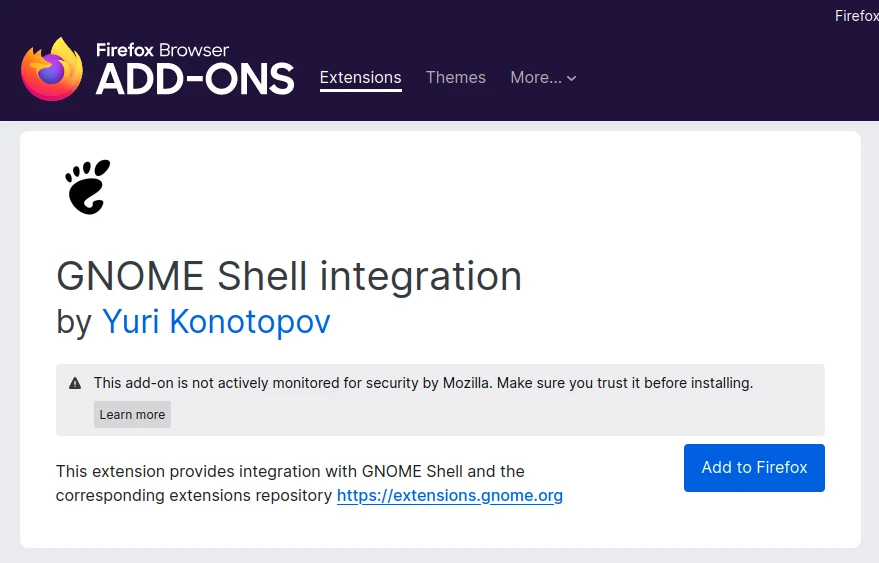Image resolution: width=879 pixels, height=563 pixels.
Task: Click the chevron arrow beside More
Action: (x=572, y=79)
